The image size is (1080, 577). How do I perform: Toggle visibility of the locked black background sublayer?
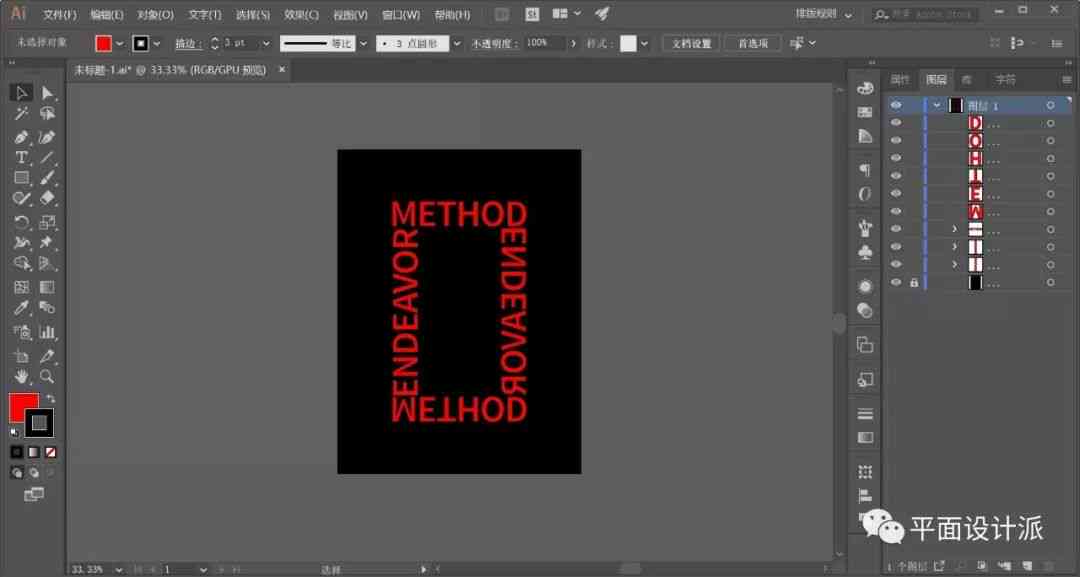coord(895,282)
